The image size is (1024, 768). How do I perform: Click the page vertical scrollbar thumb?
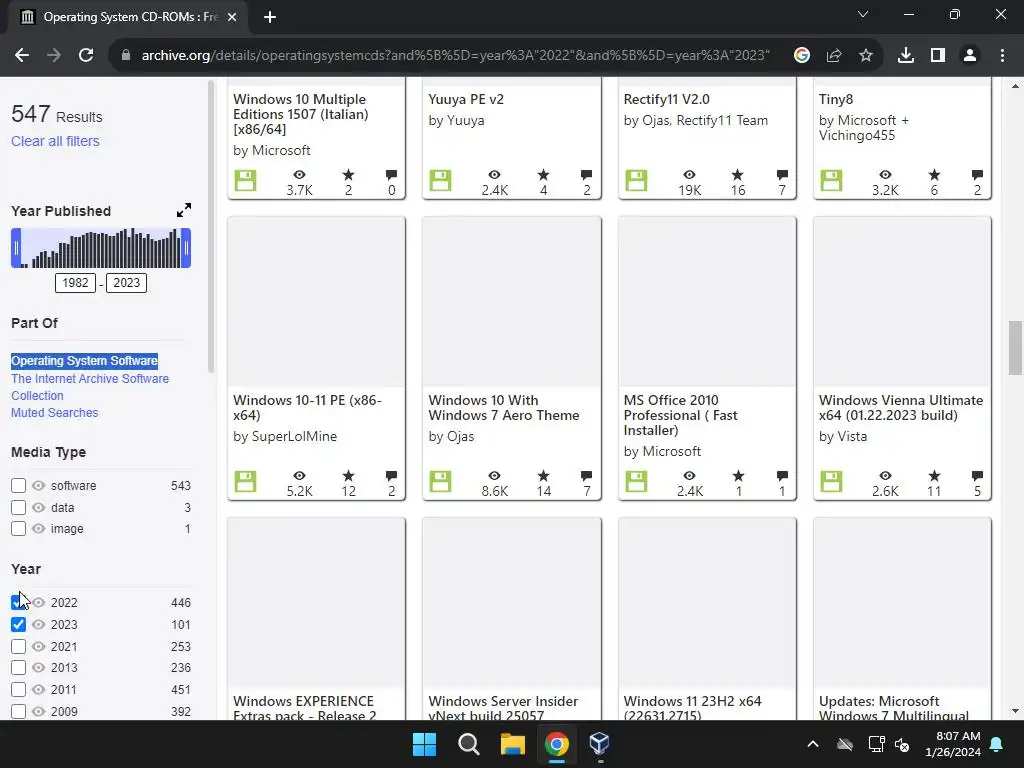tap(1015, 348)
